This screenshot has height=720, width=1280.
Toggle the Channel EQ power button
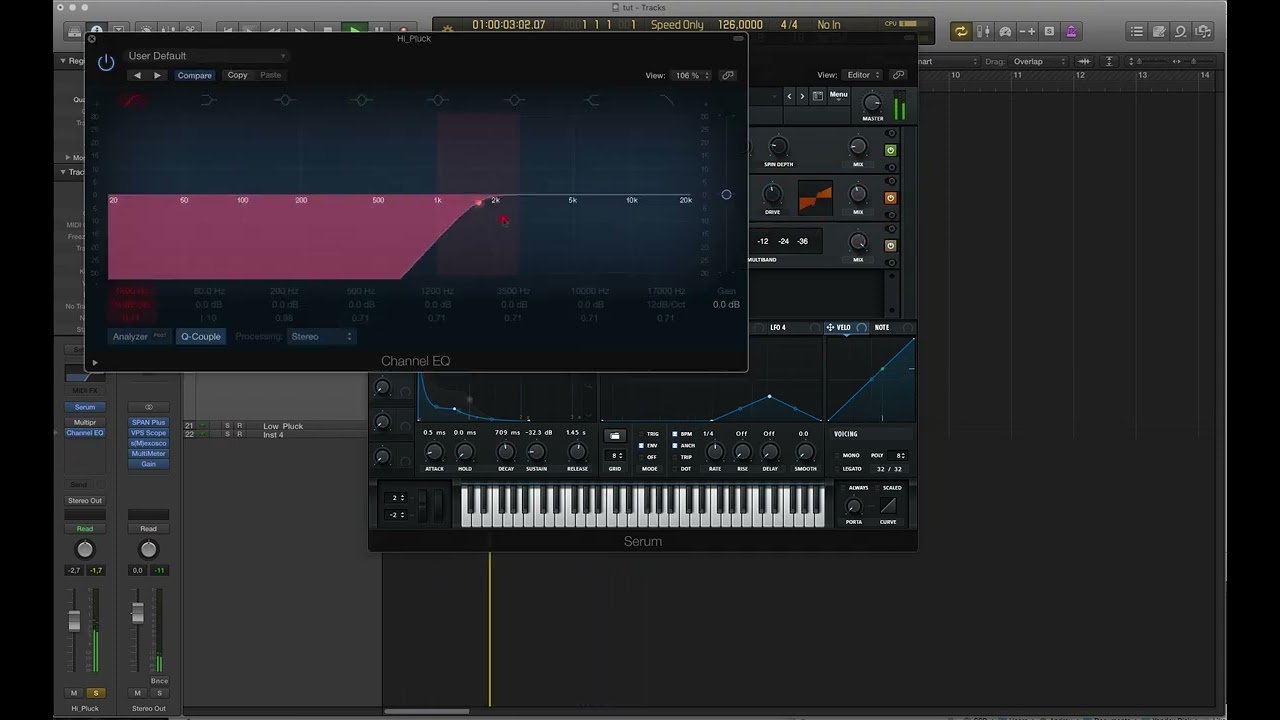point(106,62)
